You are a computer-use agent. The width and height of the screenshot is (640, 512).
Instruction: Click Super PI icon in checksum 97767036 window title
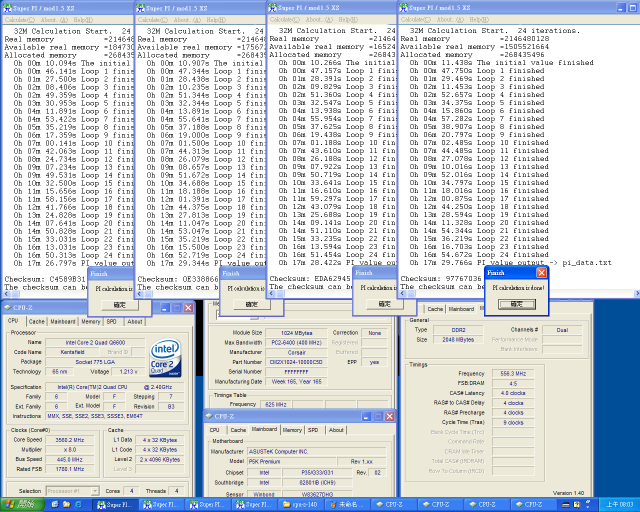403,7
